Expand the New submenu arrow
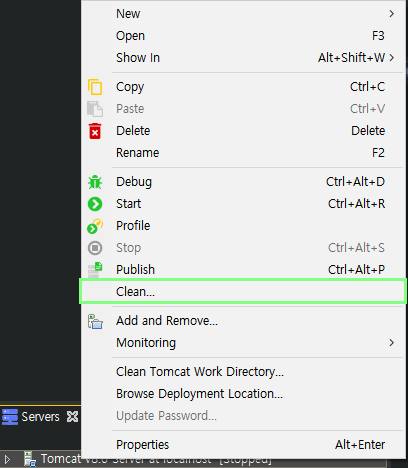This screenshot has width=408, height=468. click(x=392, y=14)
